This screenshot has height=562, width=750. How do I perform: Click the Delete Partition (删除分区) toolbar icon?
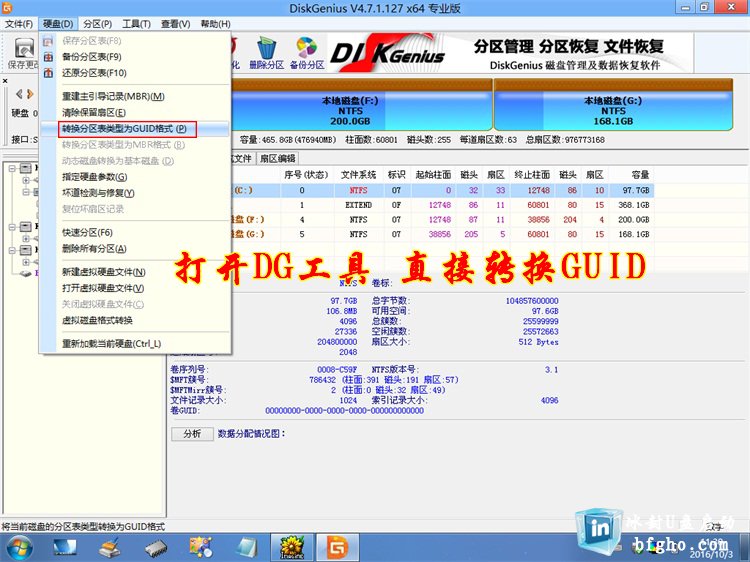(266, 54)
